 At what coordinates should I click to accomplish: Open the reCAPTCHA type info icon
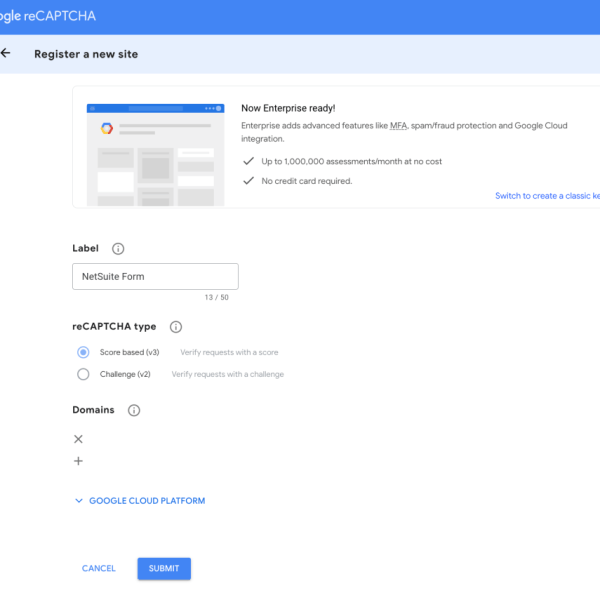tap(176, 327)
